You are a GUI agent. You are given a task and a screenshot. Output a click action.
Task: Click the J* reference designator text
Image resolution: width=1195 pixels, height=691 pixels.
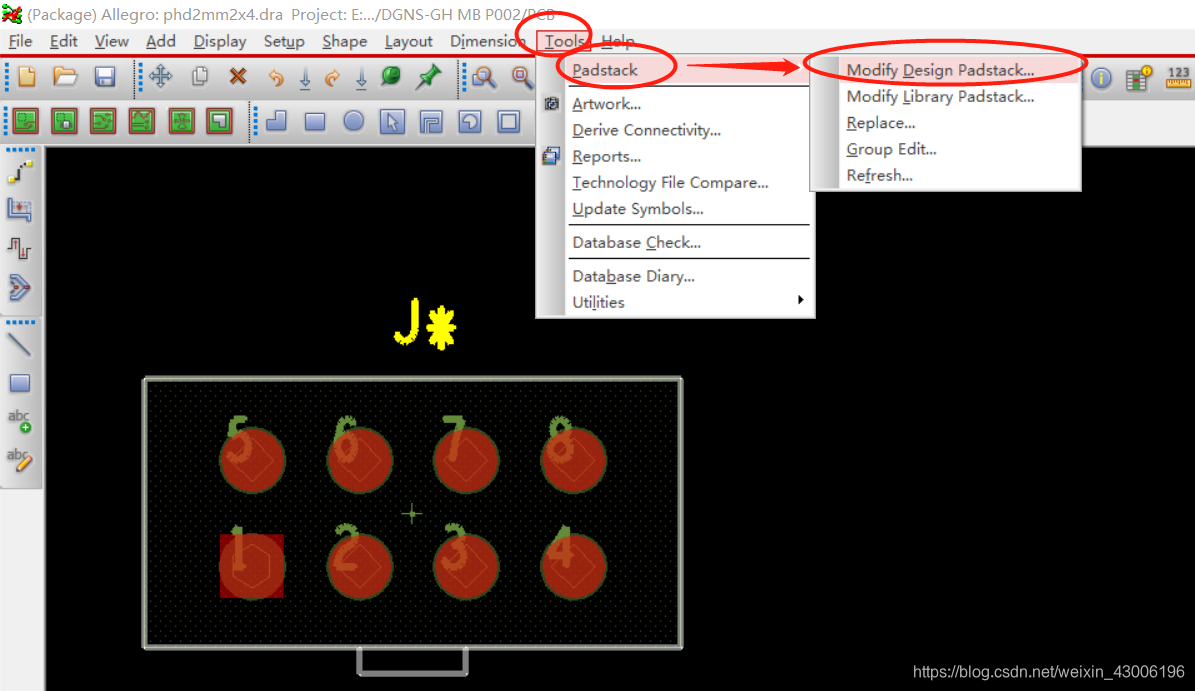click(x=425, y=324)
